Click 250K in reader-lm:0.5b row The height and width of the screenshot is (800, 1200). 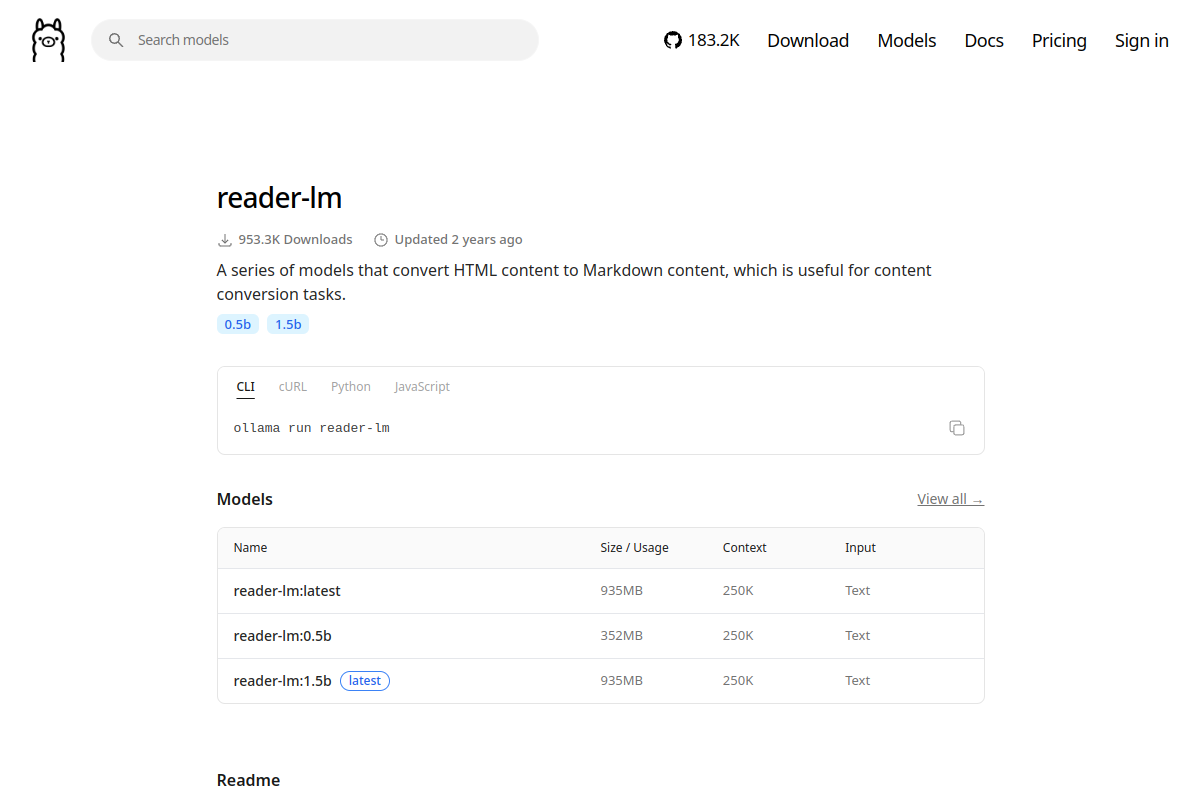tap(738, 636)
